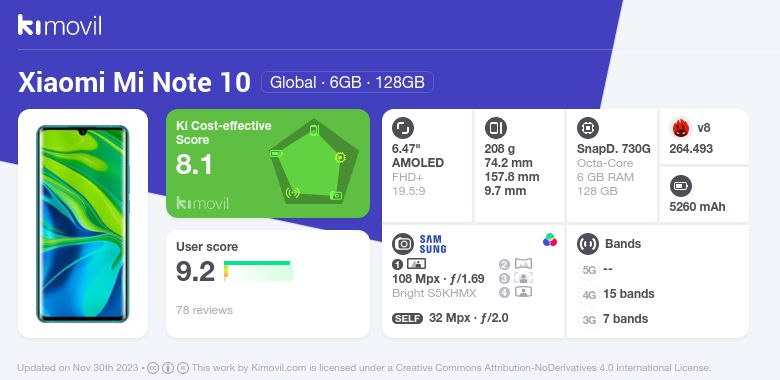Click the camera icon beside Samsung logo
This screenshot has height=380, width=780.
tap(403, 244)
